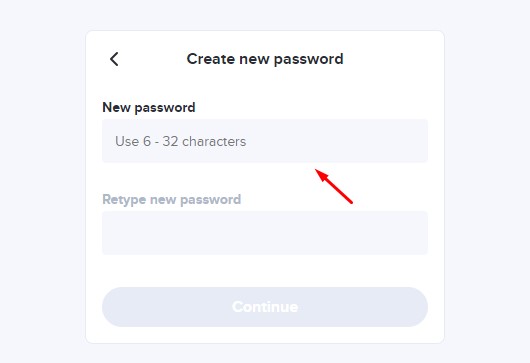Click the 'Use 6 - 32 characters' placeholder
This screenshot has width=530, height=363.
coord(180,141)
